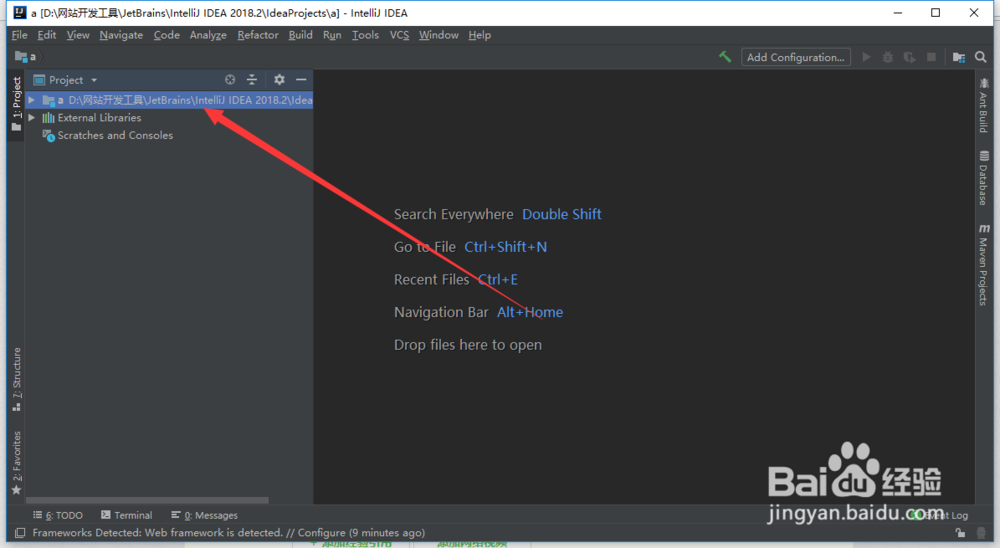Open the VCS menu

click(x=399, y=35)
